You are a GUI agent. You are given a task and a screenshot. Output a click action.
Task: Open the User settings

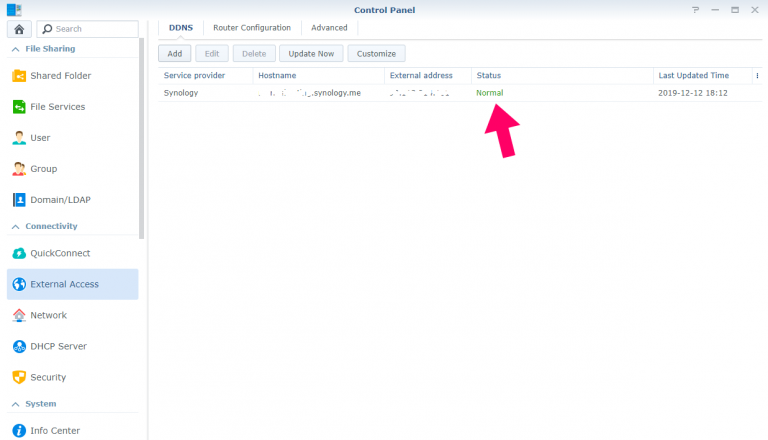coord(40,138)
